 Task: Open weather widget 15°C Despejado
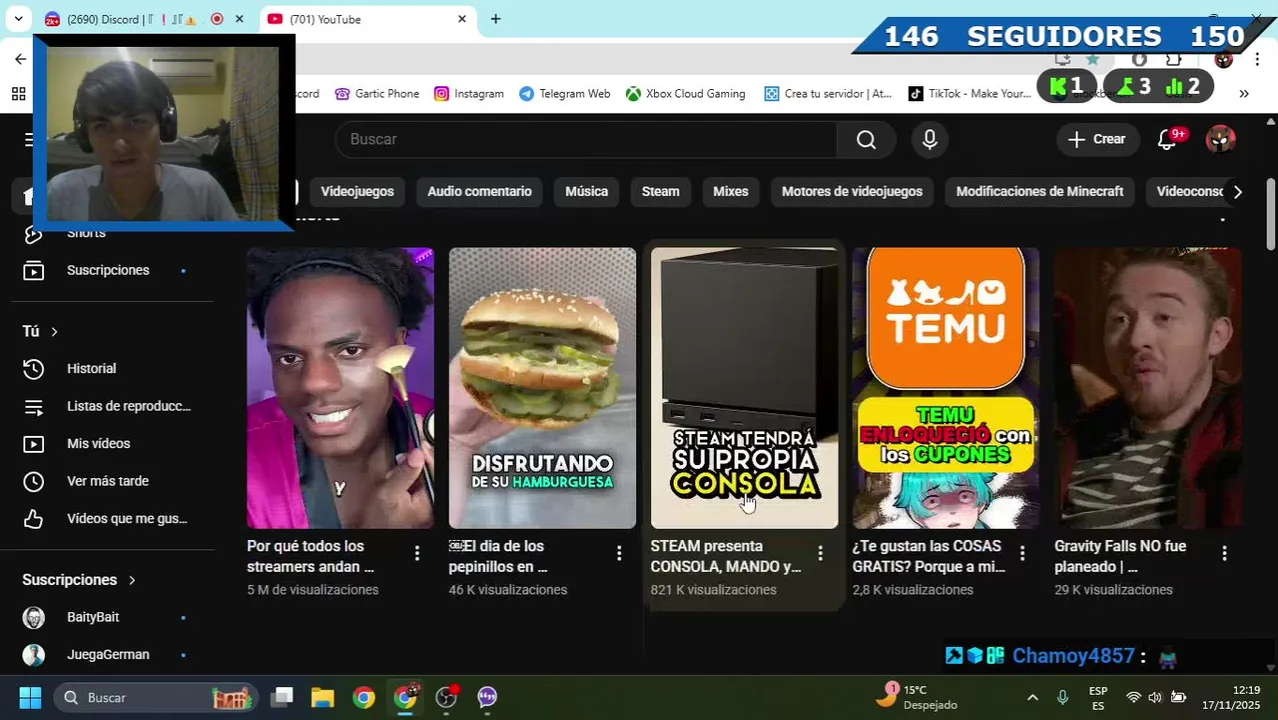[x=917, y=698]
